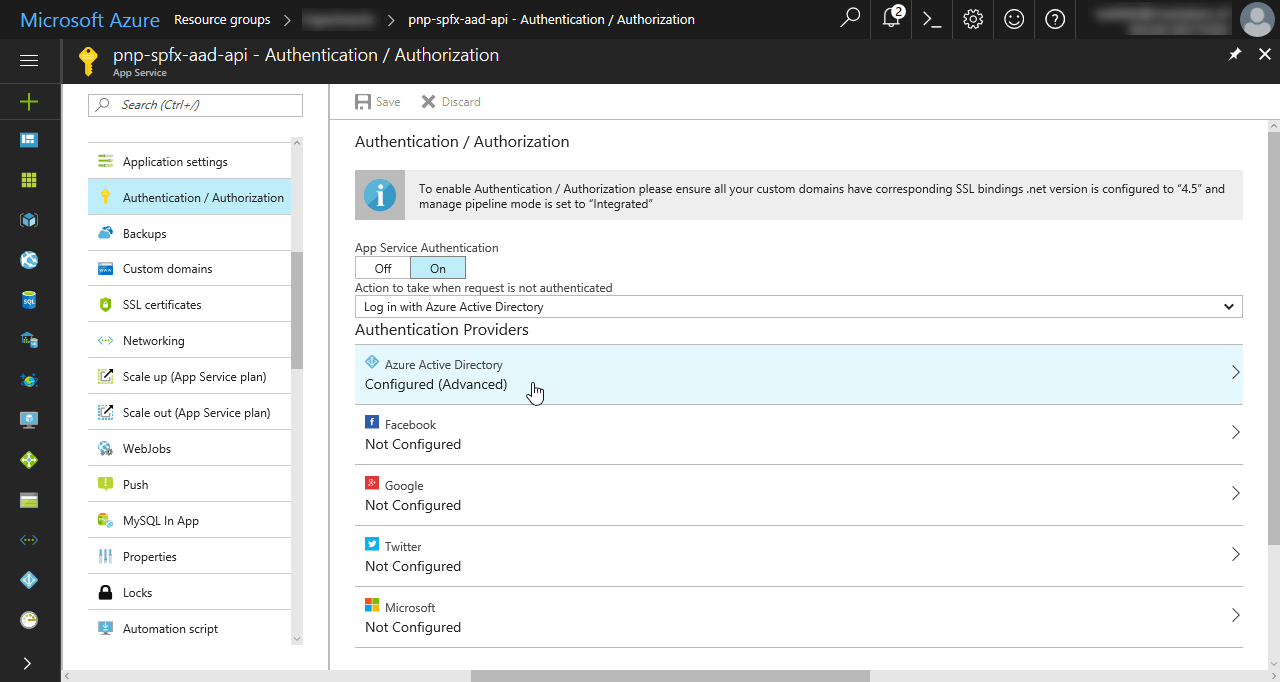Screen dimensions: 1280x682
Task: Open Properties menu item
Action: [190, 557]
